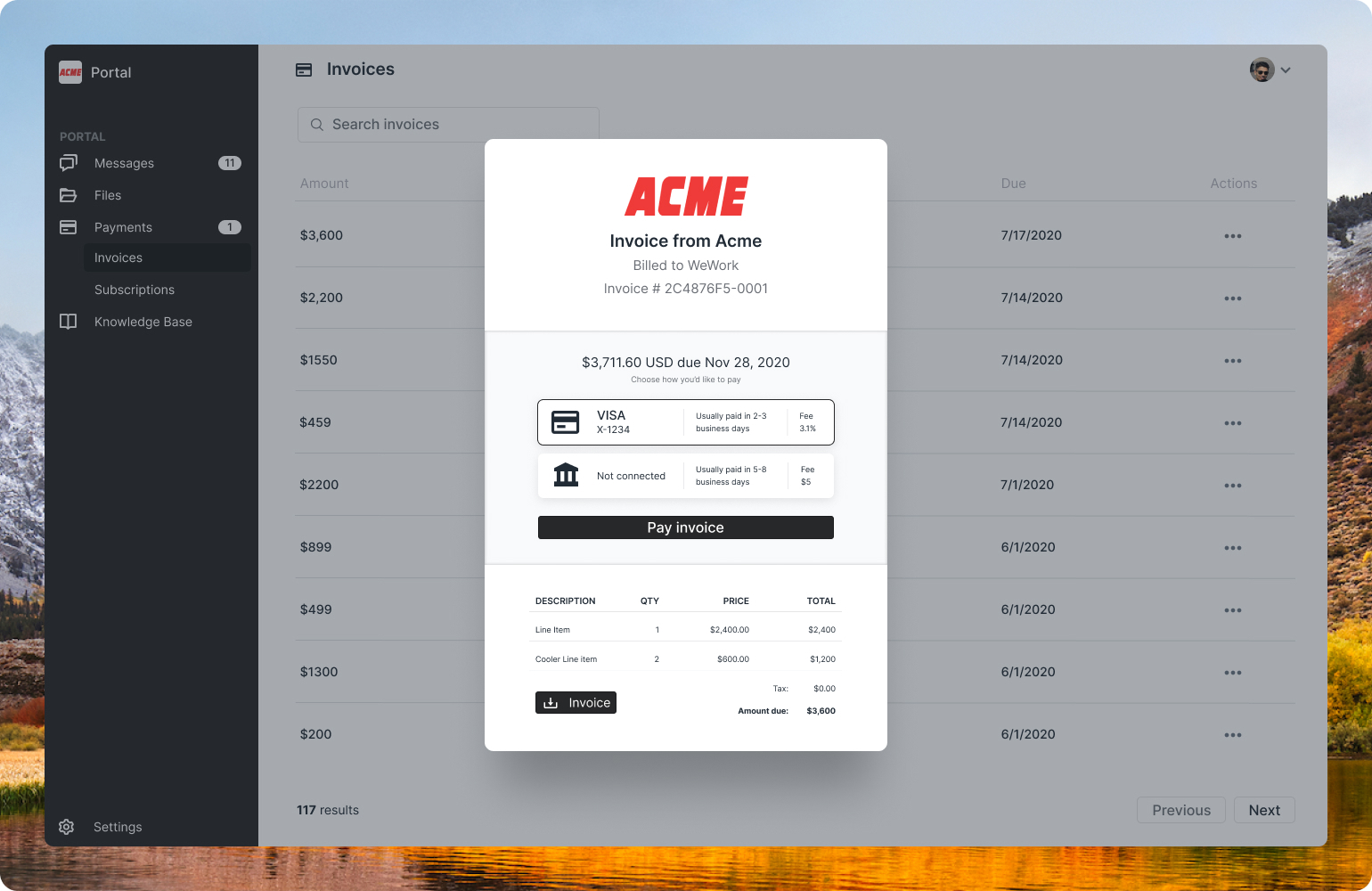Image resolution: width=1372 pixels, height=891 pixels.
Task: Click the ACME logo in the invoice modal
Action: coord(686,196)
